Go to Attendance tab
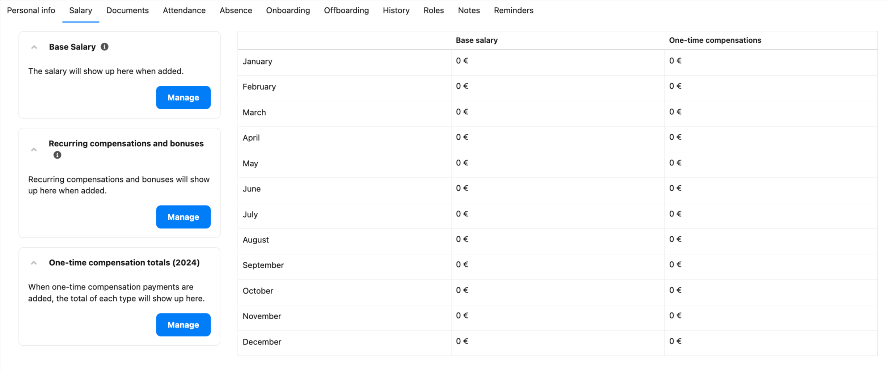Viewport: 890px width, 372px height. [x=184, y=10]
